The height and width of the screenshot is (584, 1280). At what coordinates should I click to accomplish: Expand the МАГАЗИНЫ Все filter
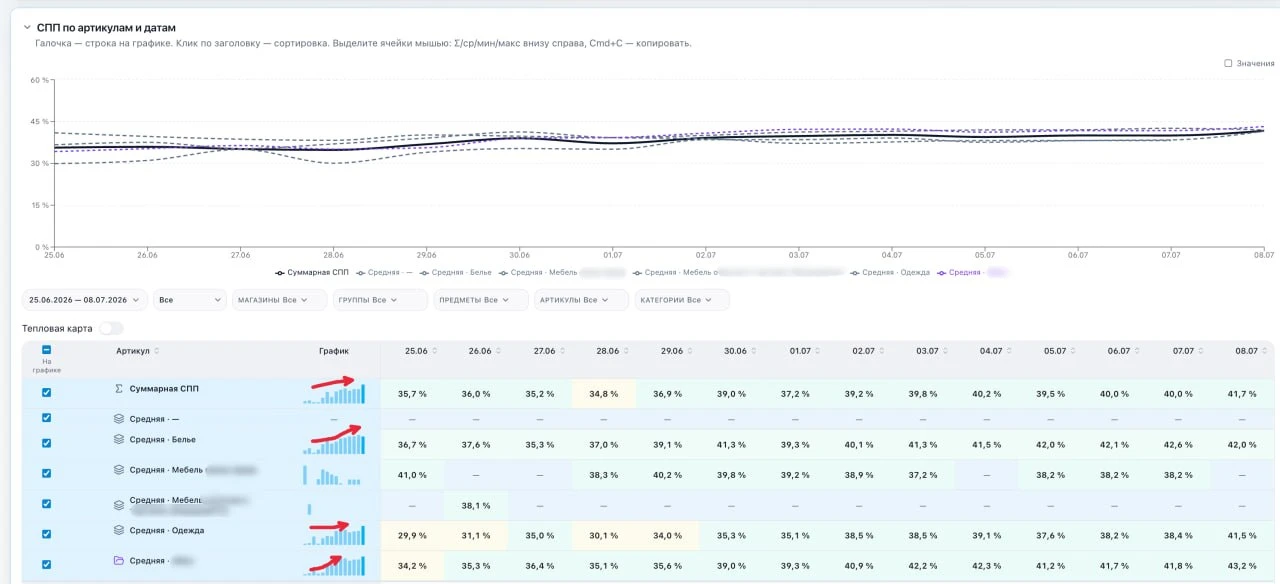[x=279, y=299]
